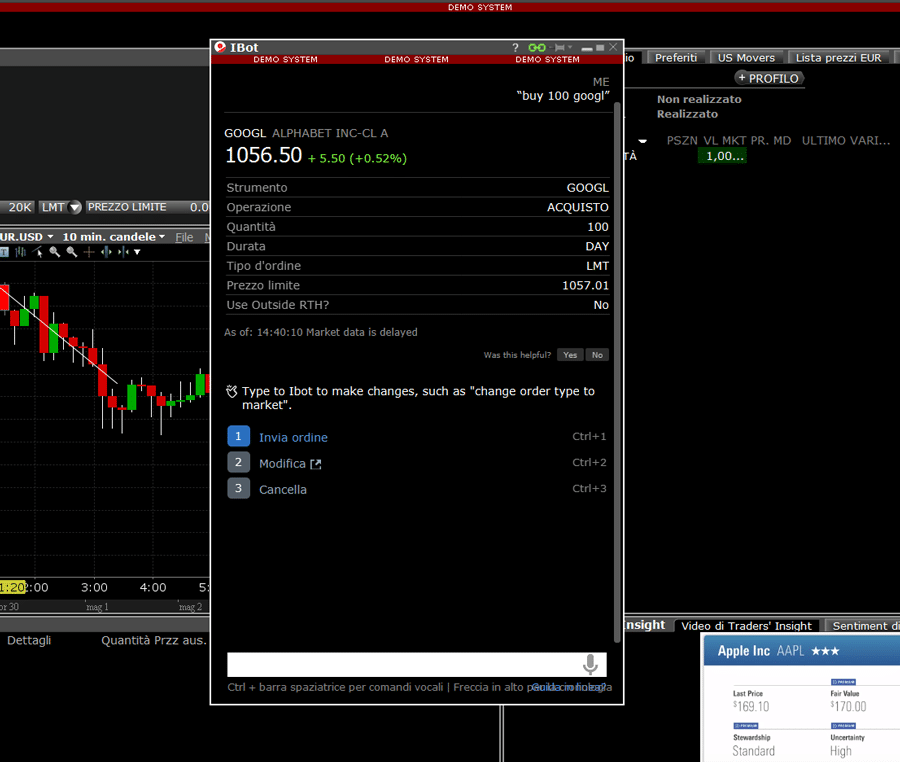Click the yellow 1:20 time marker on chart

coord(13,588)
